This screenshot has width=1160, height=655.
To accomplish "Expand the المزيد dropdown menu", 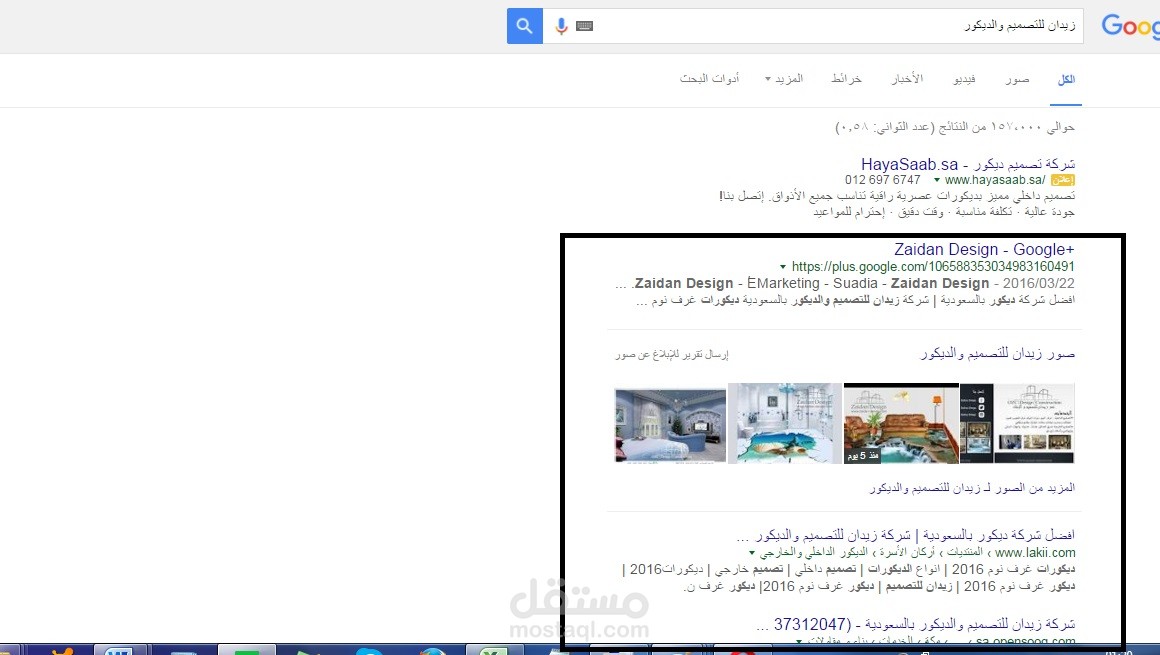I will click(784, 79).
